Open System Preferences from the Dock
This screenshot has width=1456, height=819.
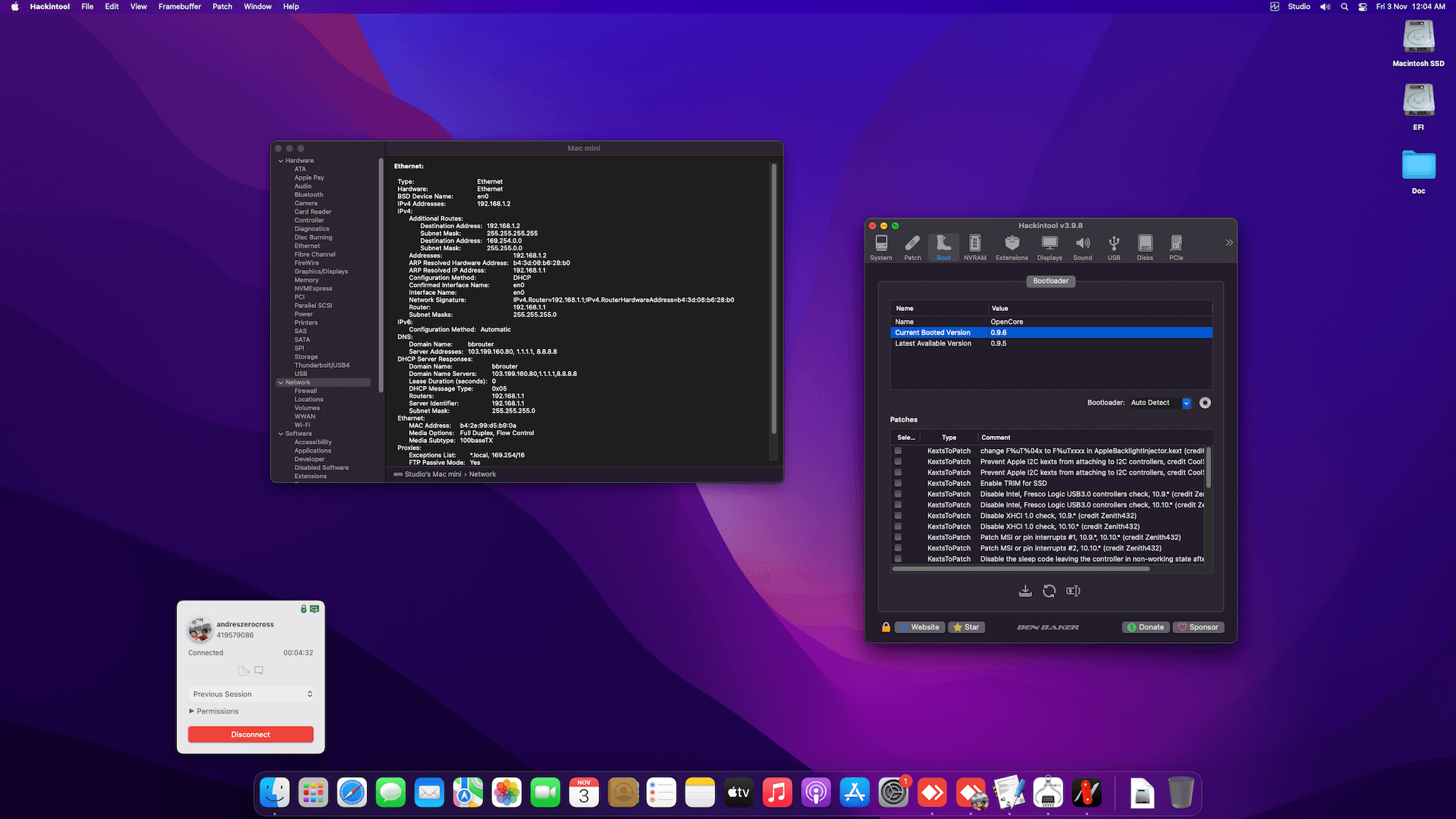click(893, 793)
